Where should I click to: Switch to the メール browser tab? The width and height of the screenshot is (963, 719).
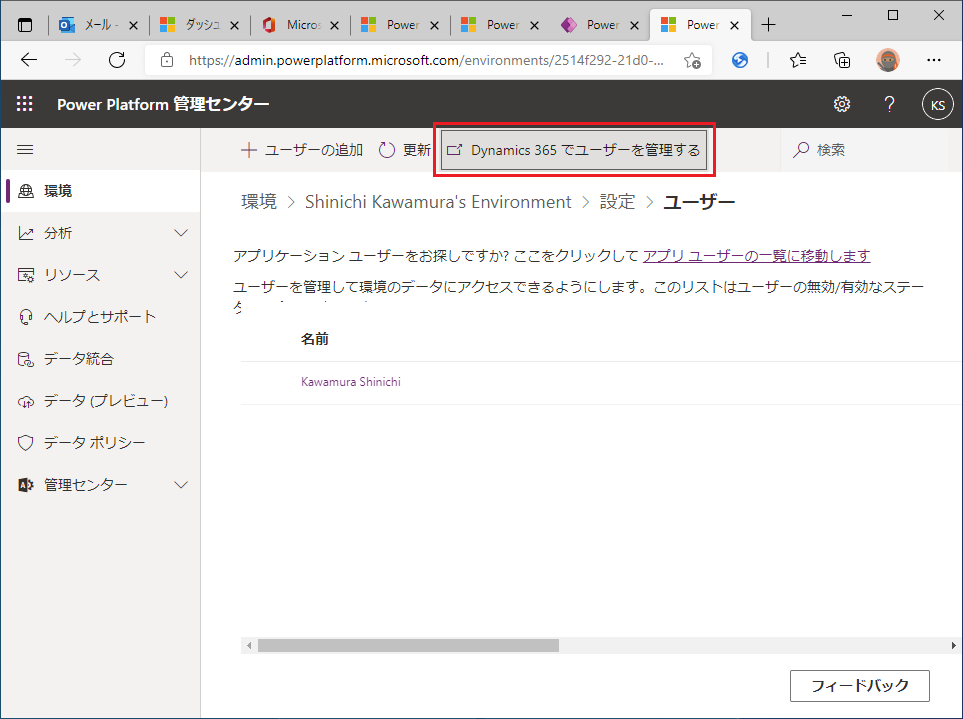98,25
